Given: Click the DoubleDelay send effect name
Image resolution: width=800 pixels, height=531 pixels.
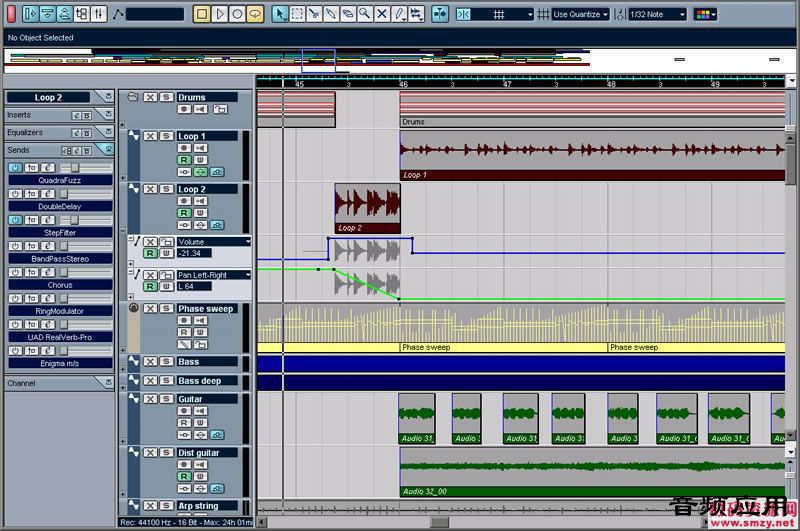Looking at the screenshot, I should [x=60, y=206].
